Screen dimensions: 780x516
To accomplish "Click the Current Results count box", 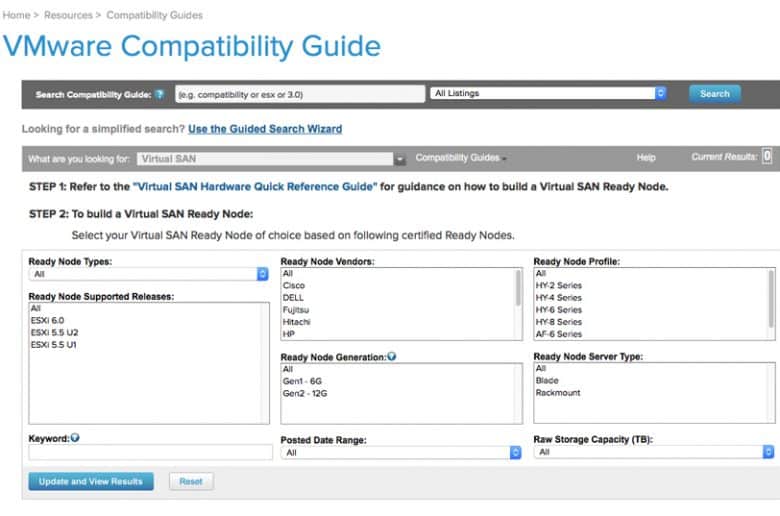I will (x=767, y=156).
